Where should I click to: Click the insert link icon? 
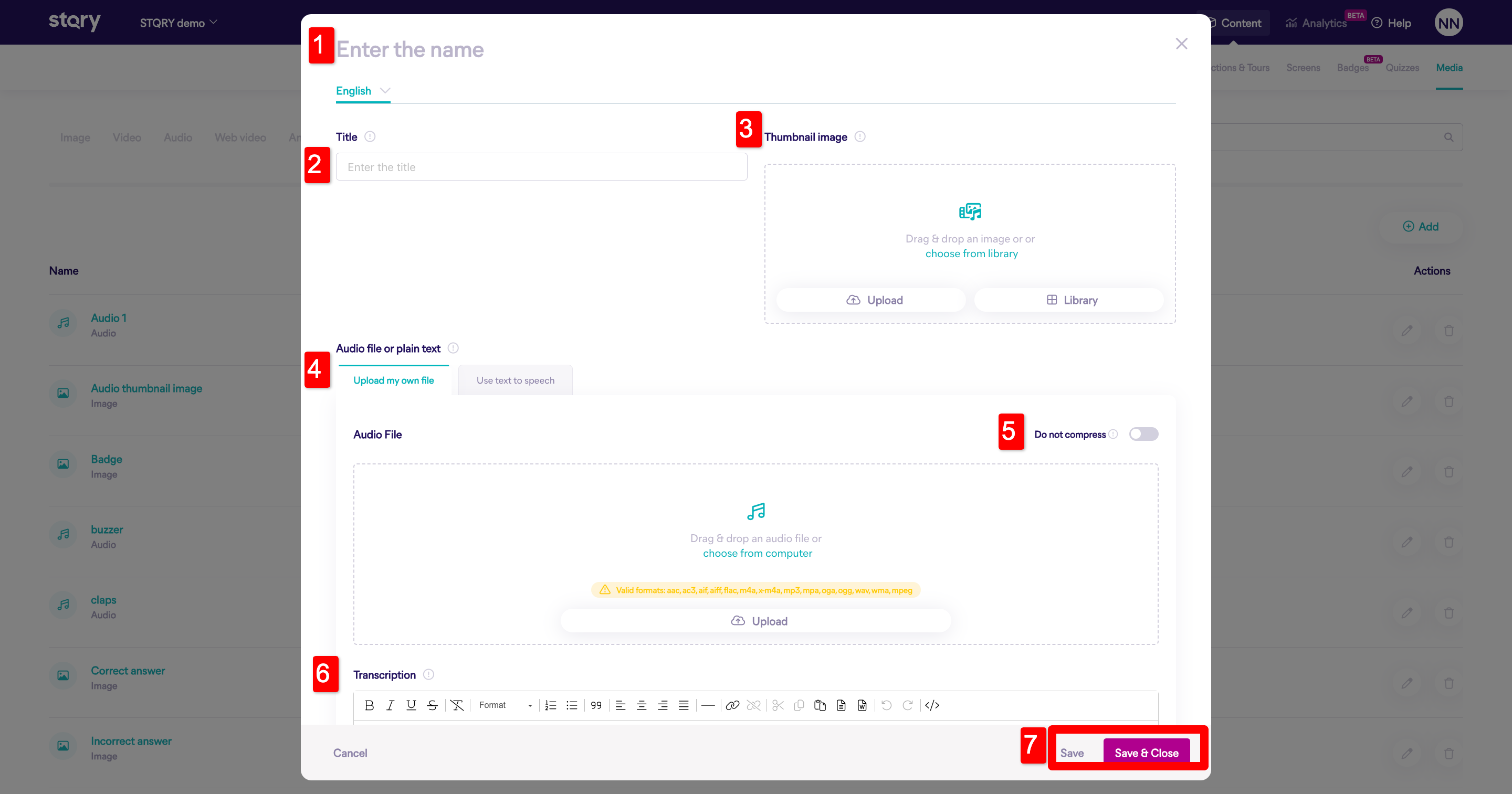point(732,705)
